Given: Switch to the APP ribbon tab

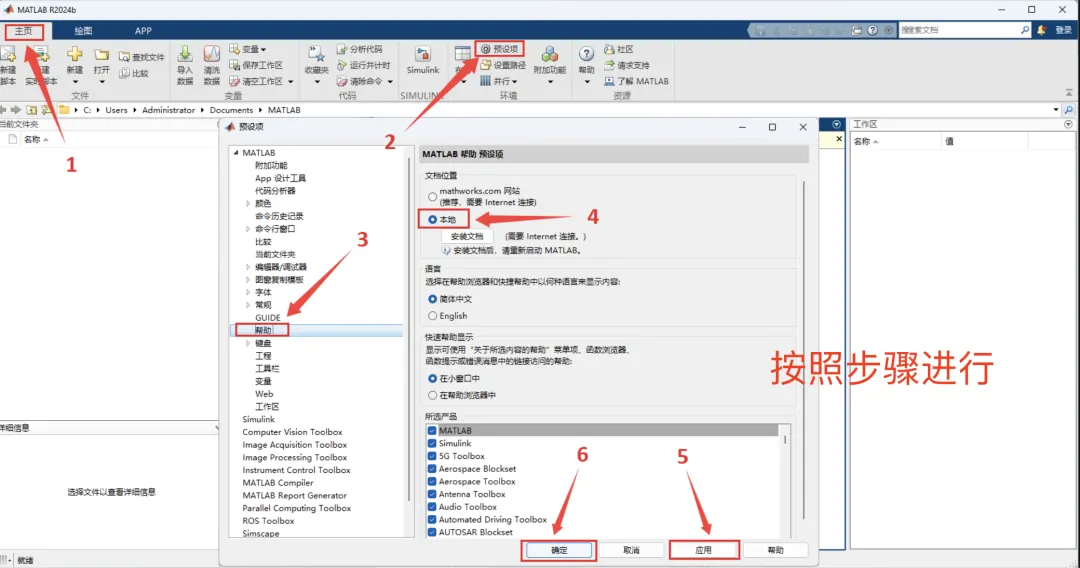Looking at the screenshot, I should tap(143, 31).
